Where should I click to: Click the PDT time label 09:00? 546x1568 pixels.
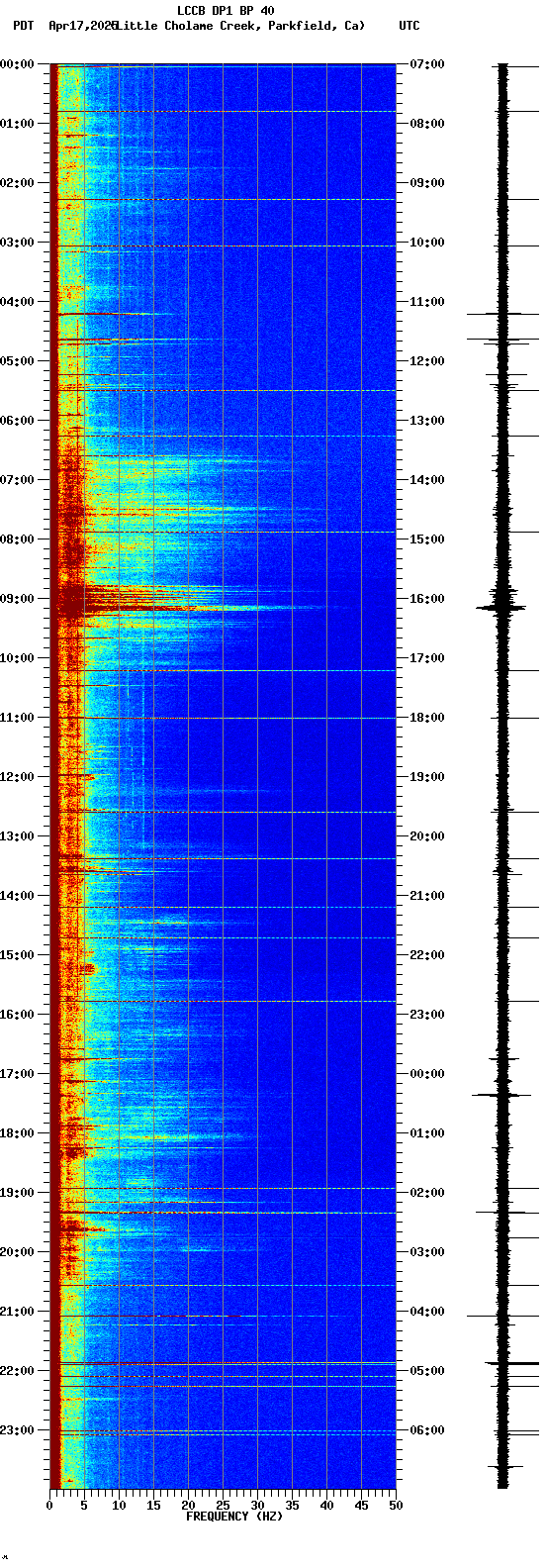17,599
